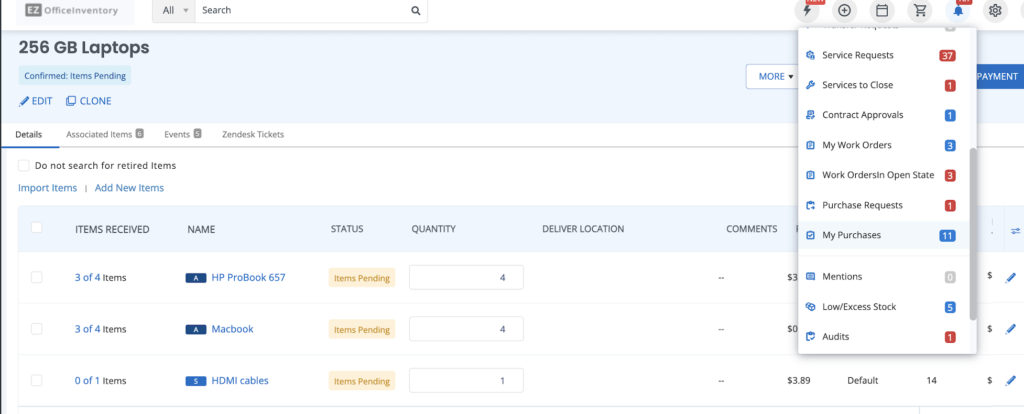Image resolution: width=1024 pixels, height=414 pixels.
Task: Click the My Work Orders icon
Action: pos(810,146)
